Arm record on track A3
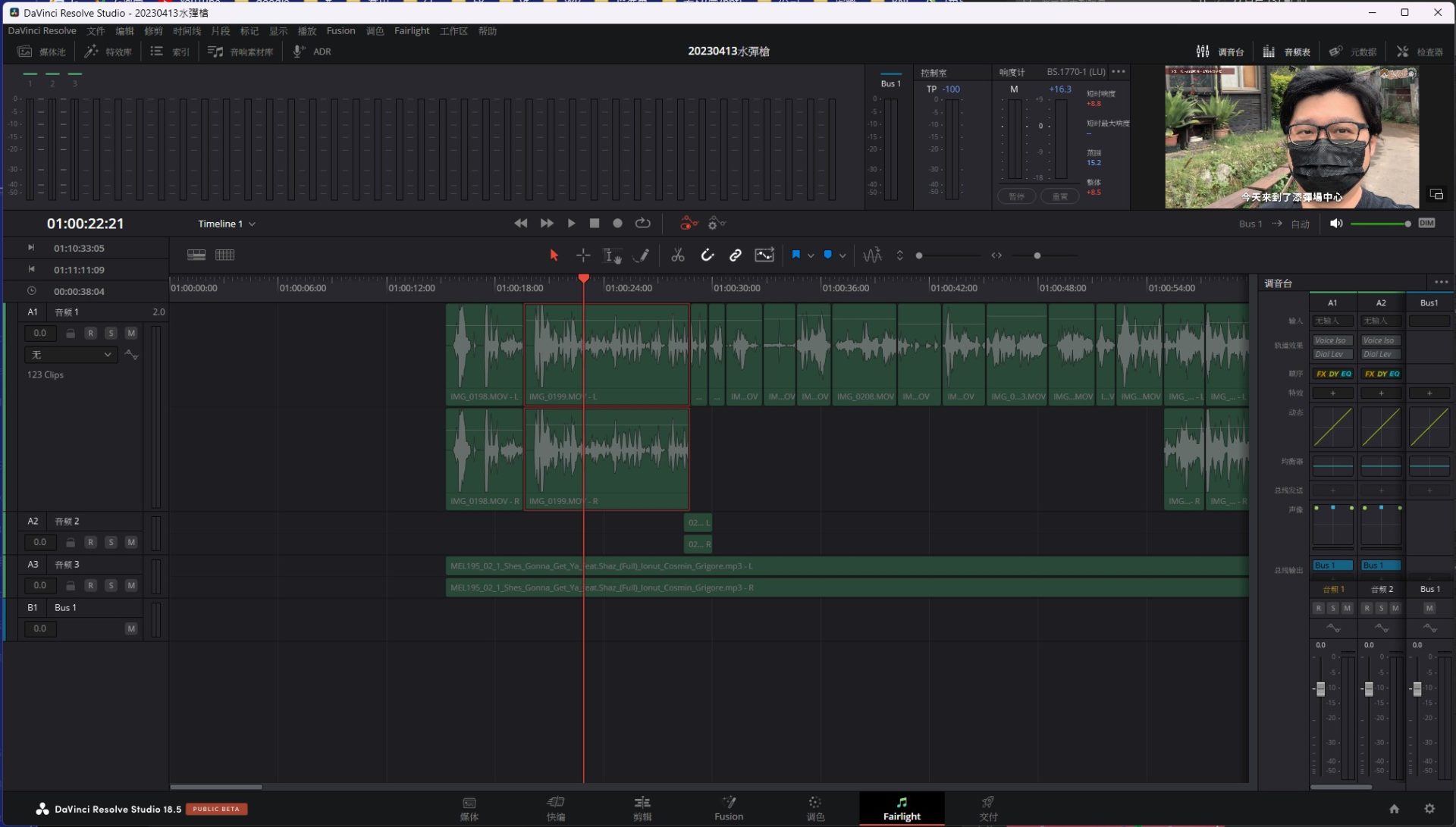This screenshot has width=1456, height=827. (x=90, y=585)
